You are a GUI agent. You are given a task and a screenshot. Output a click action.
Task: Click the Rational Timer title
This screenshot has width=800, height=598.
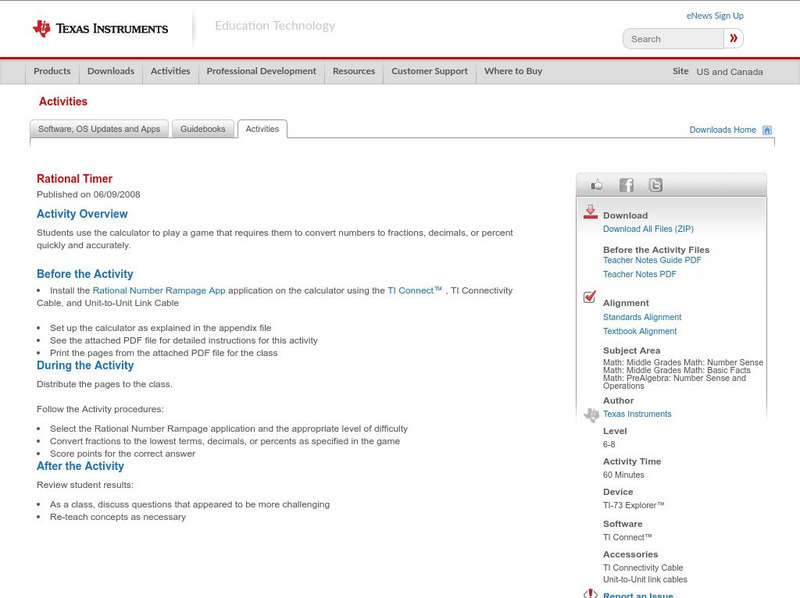(74, 179)
